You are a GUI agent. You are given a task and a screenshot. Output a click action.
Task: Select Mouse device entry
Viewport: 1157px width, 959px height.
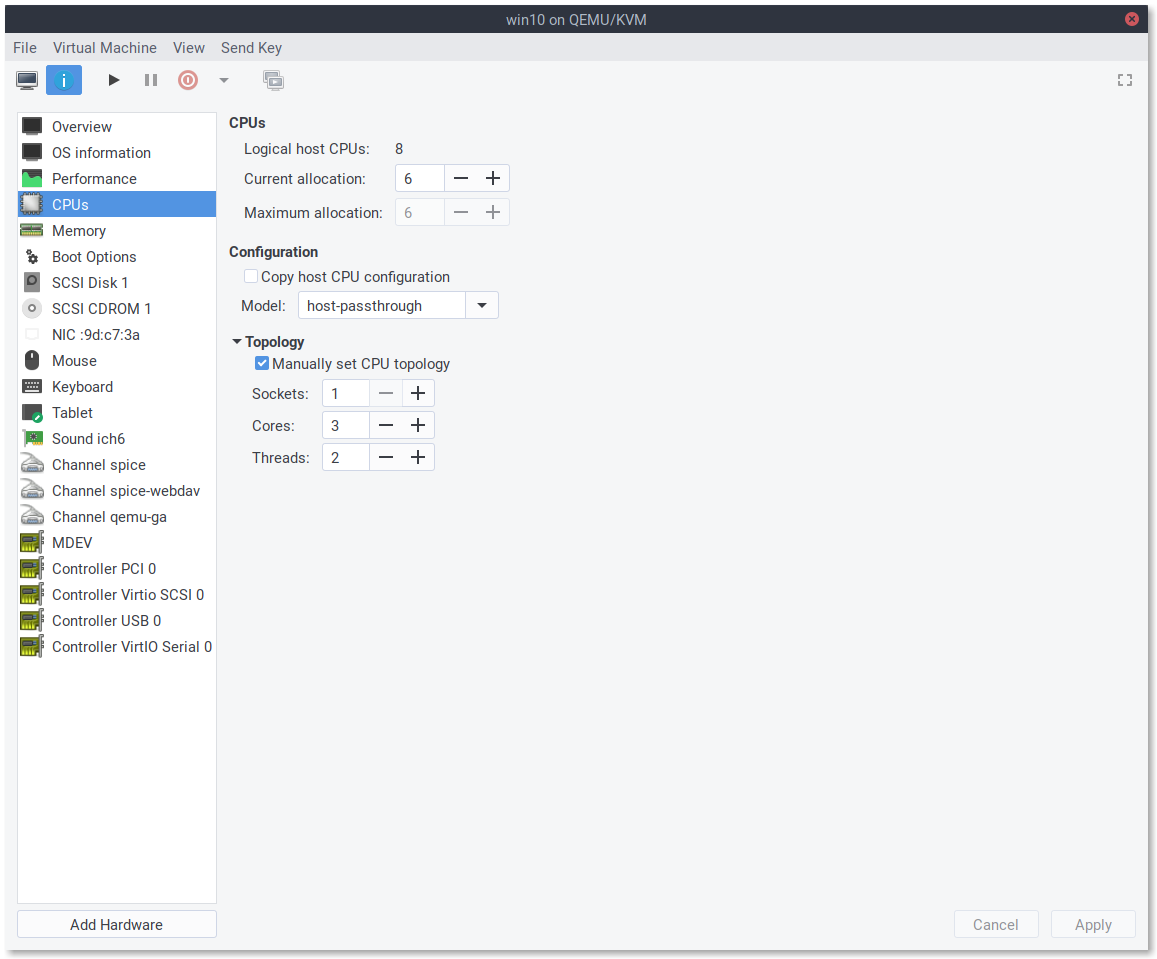(117, 361)
